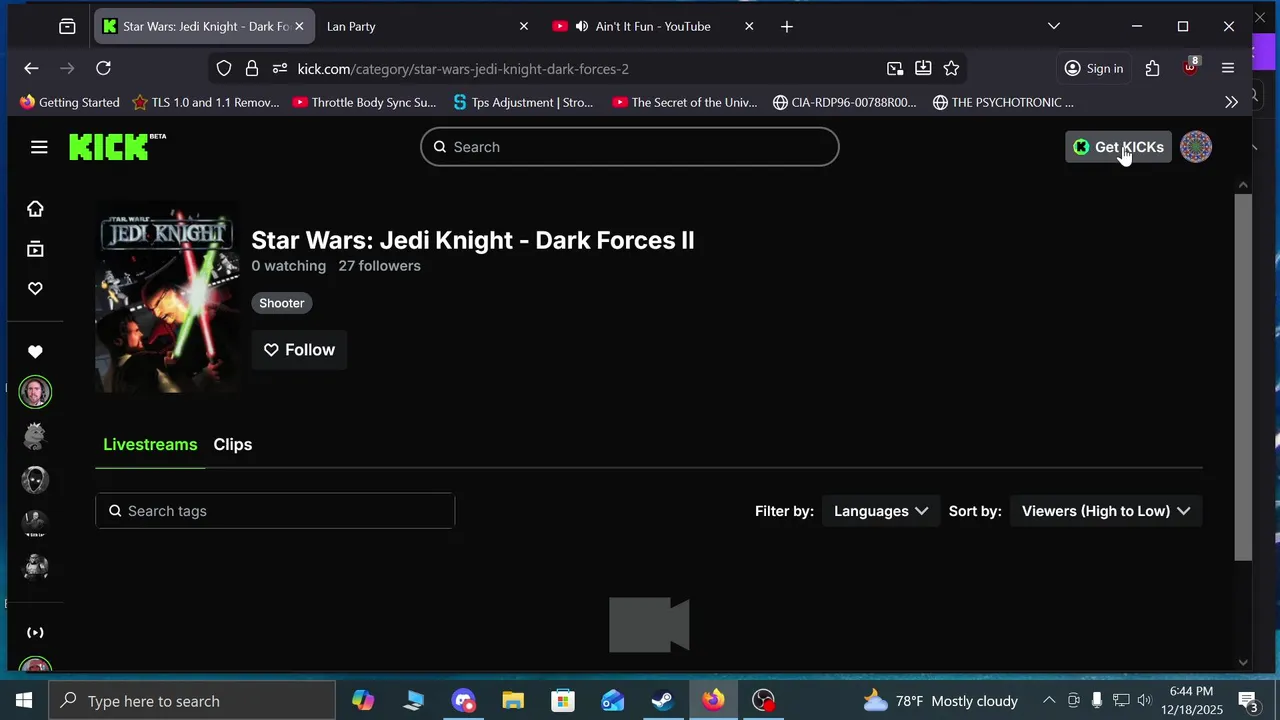Expand list all tabs chevron

[x=1053, y=26]
